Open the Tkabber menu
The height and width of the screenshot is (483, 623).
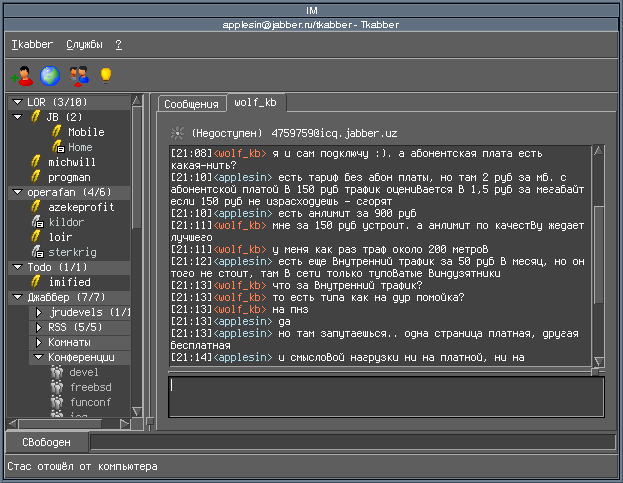[x=30, y=45]
